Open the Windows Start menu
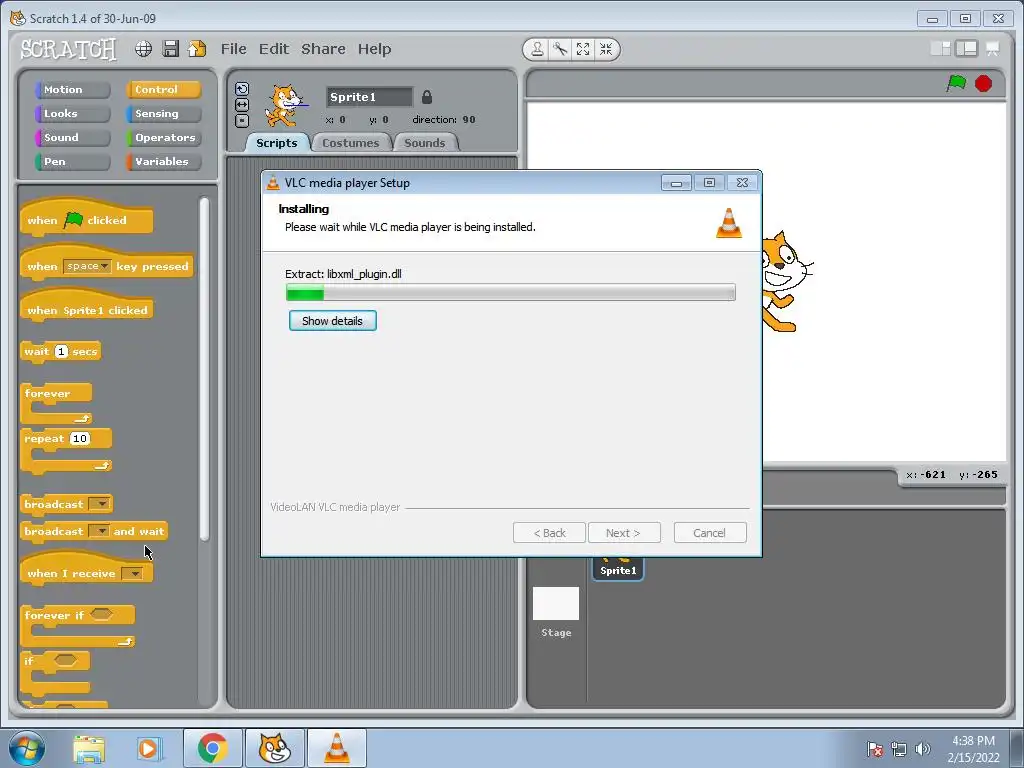The height and width of the screenshot is (768, 1024). pos(27,748)
